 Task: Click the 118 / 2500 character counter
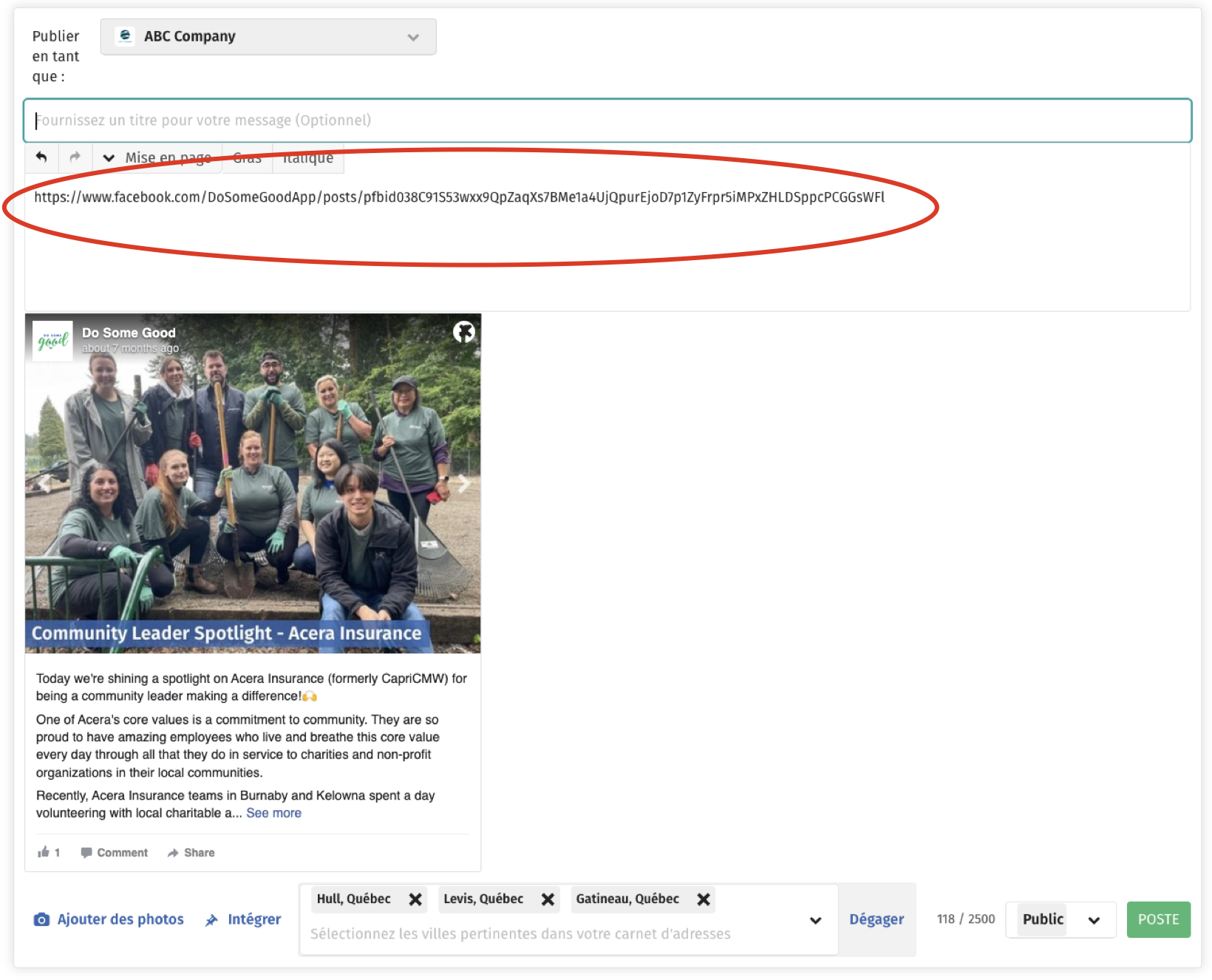966,919
